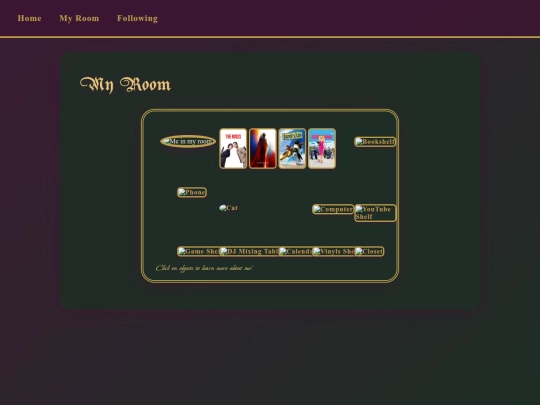Open the Game Shelf object

(198, 251)
